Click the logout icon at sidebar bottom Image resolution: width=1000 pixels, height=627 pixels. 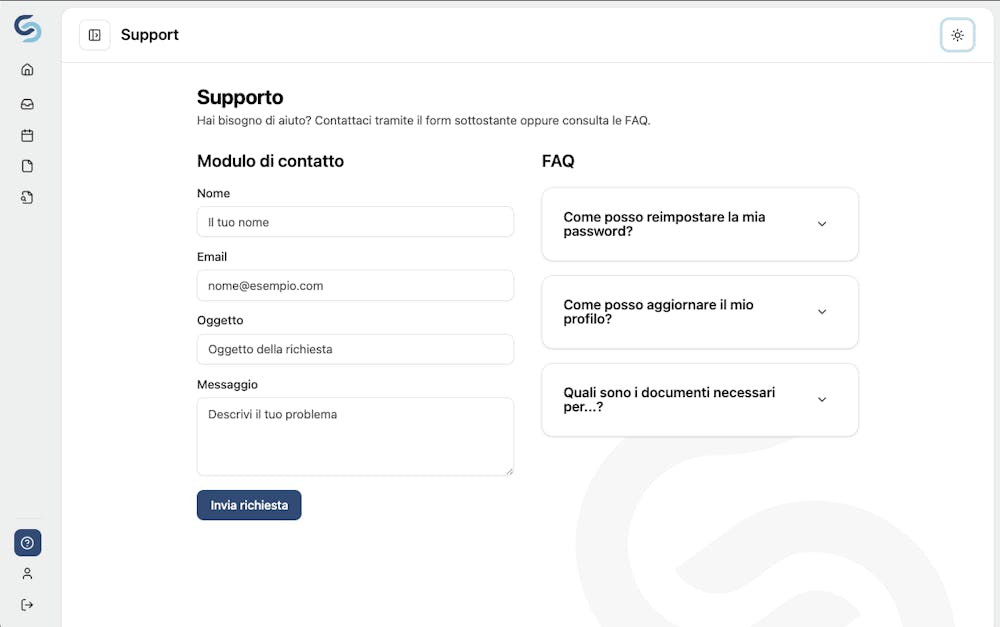coord(27,604)
